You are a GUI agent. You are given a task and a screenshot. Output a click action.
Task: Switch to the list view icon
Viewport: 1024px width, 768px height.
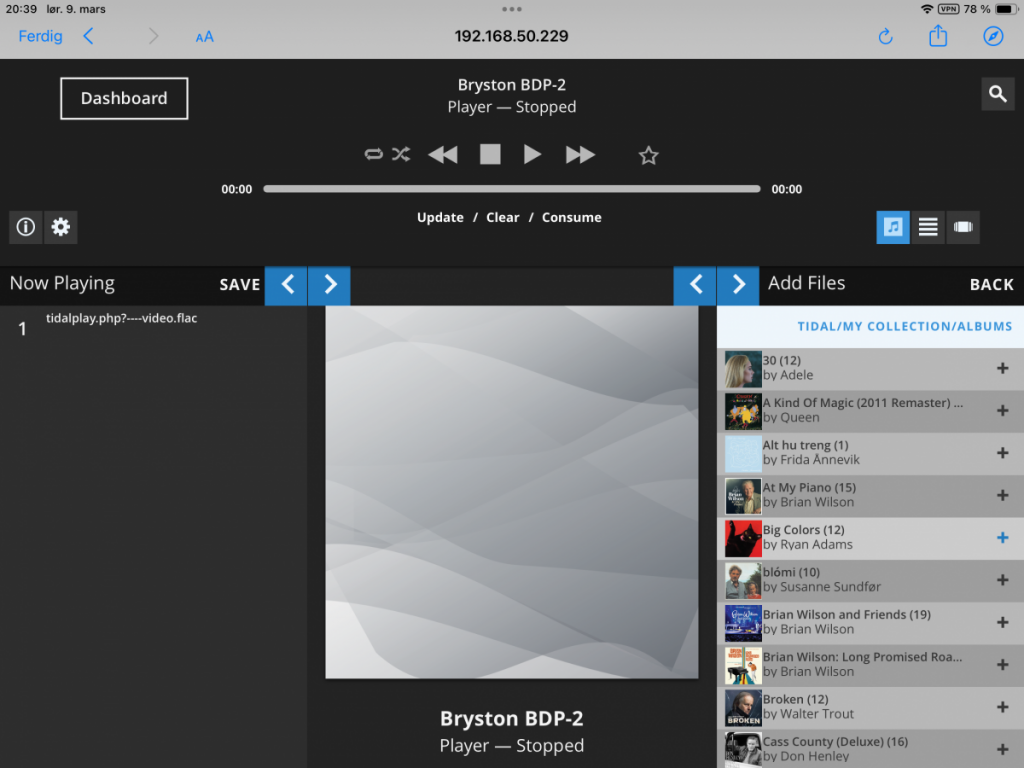point(928,227)
